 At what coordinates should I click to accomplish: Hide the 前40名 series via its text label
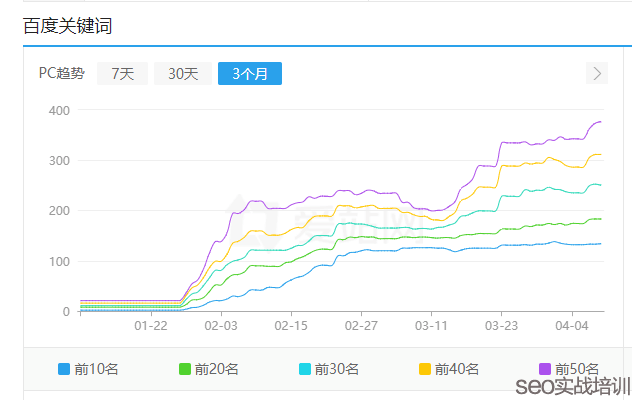tap(458, 369)
